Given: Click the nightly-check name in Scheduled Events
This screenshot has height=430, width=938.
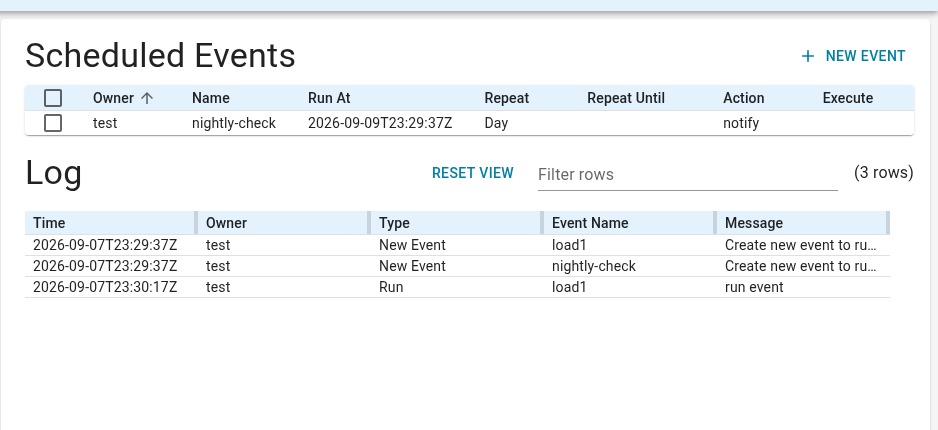Looking at the screenshot, I should 234,123.
